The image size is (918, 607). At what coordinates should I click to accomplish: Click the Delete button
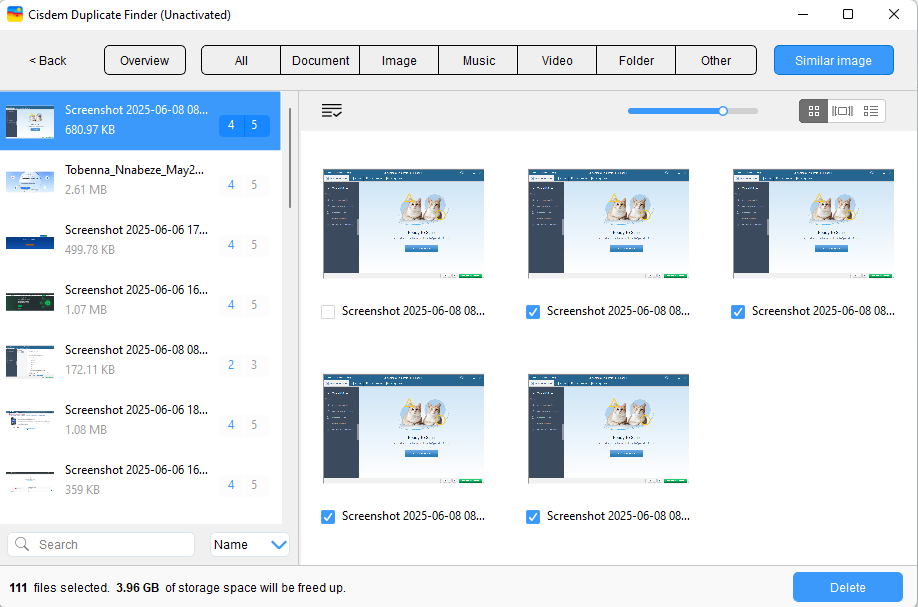coord(847,587)
